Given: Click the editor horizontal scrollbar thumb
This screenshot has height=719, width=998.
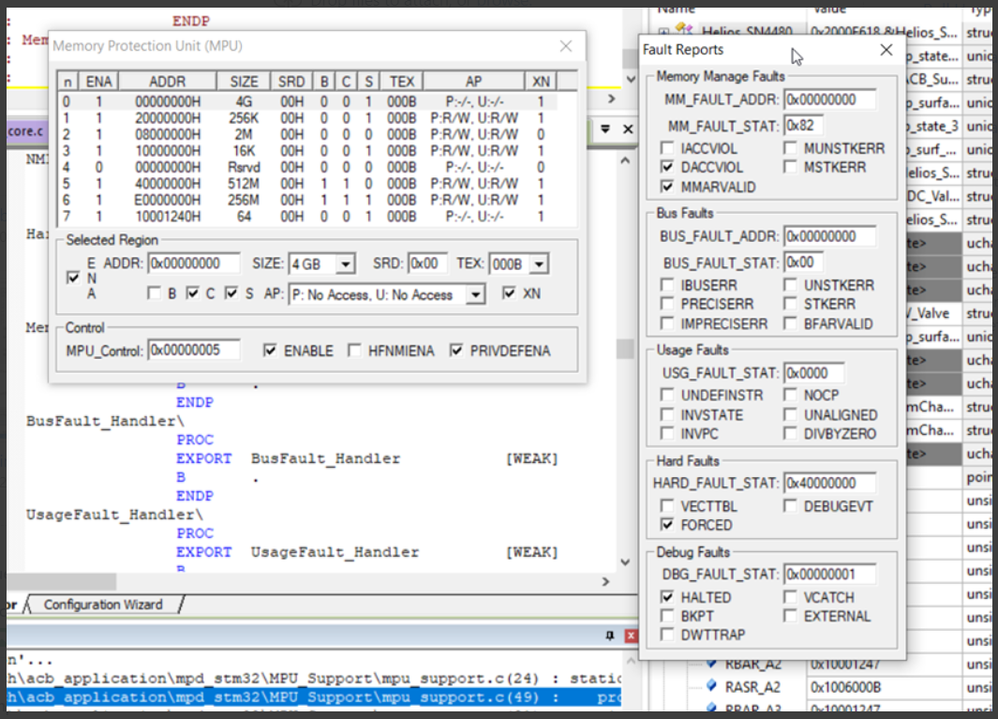Looking at the screenshot, I should click(x=62, y=581).
